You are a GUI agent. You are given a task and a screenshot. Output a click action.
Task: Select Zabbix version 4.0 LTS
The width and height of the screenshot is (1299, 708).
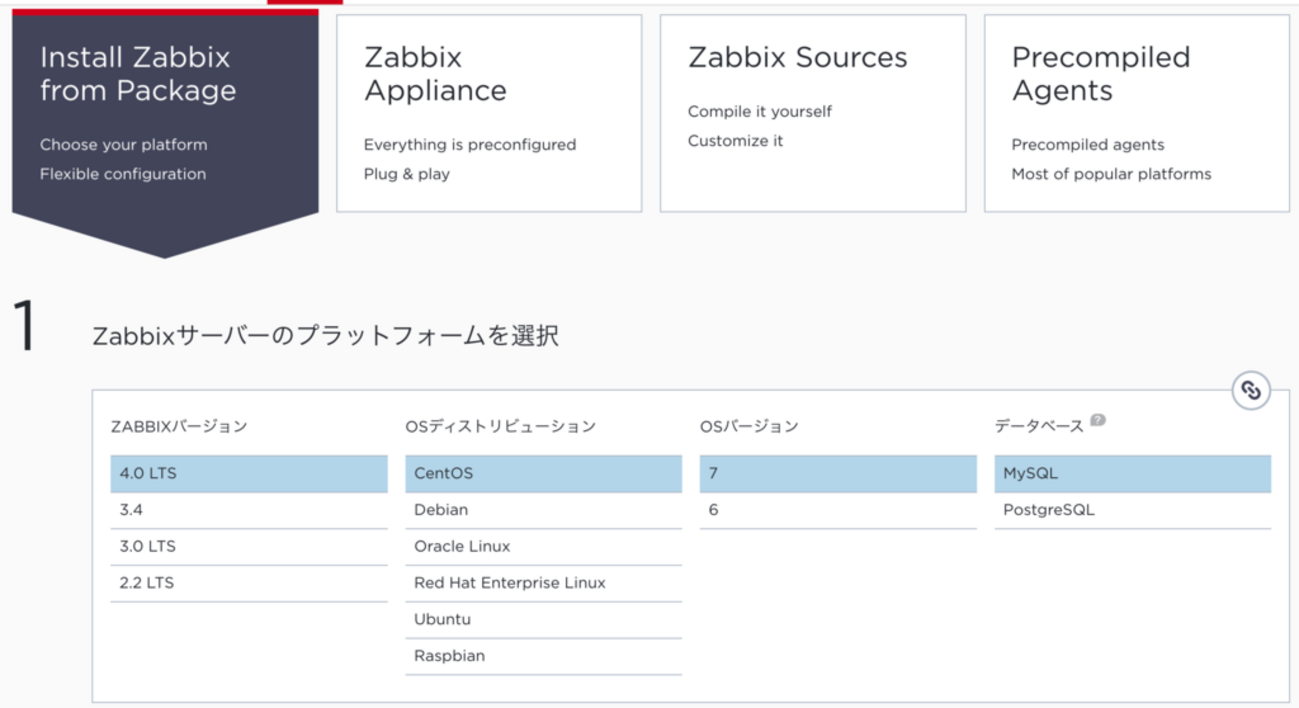249,474
